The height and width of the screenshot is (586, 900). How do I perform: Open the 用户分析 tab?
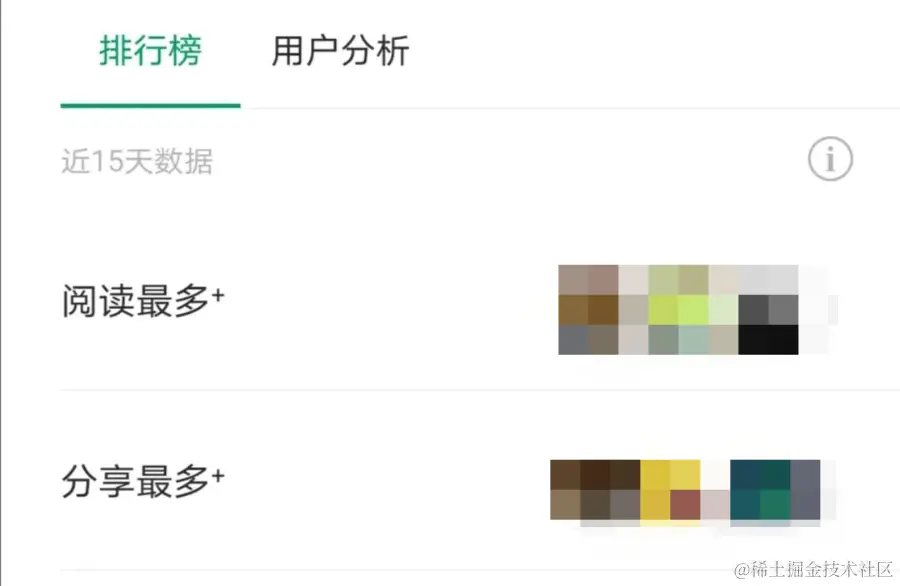pyautogui.click(x=340, y=51)
